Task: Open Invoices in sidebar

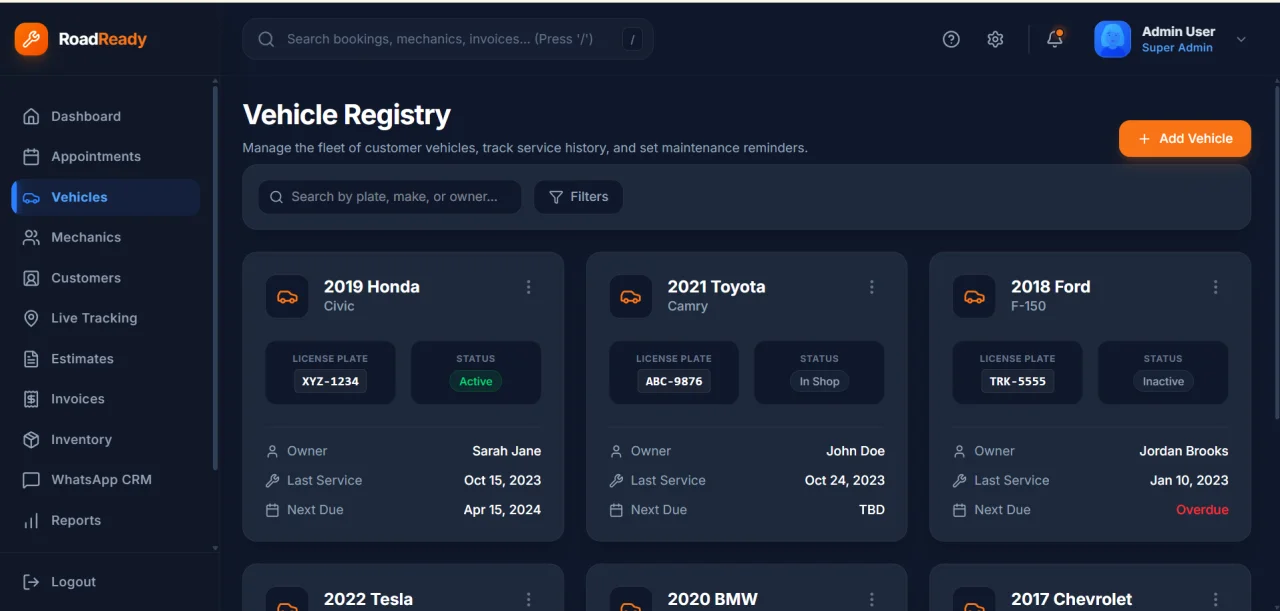Action: 106,399
